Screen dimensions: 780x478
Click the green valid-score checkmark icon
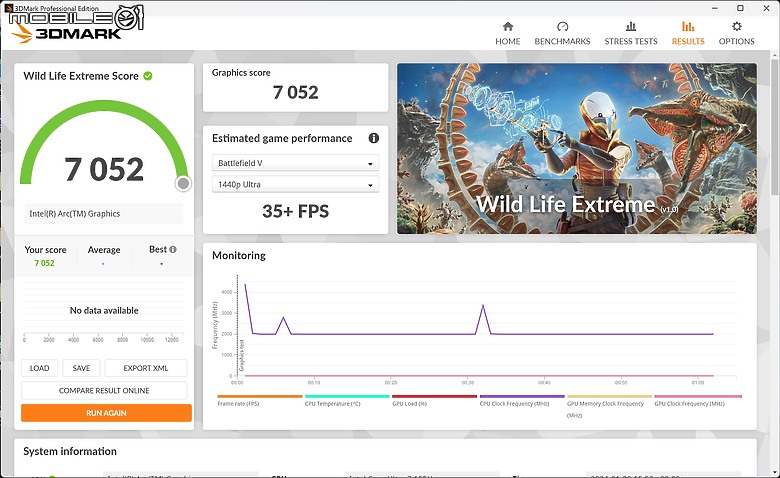148,76
